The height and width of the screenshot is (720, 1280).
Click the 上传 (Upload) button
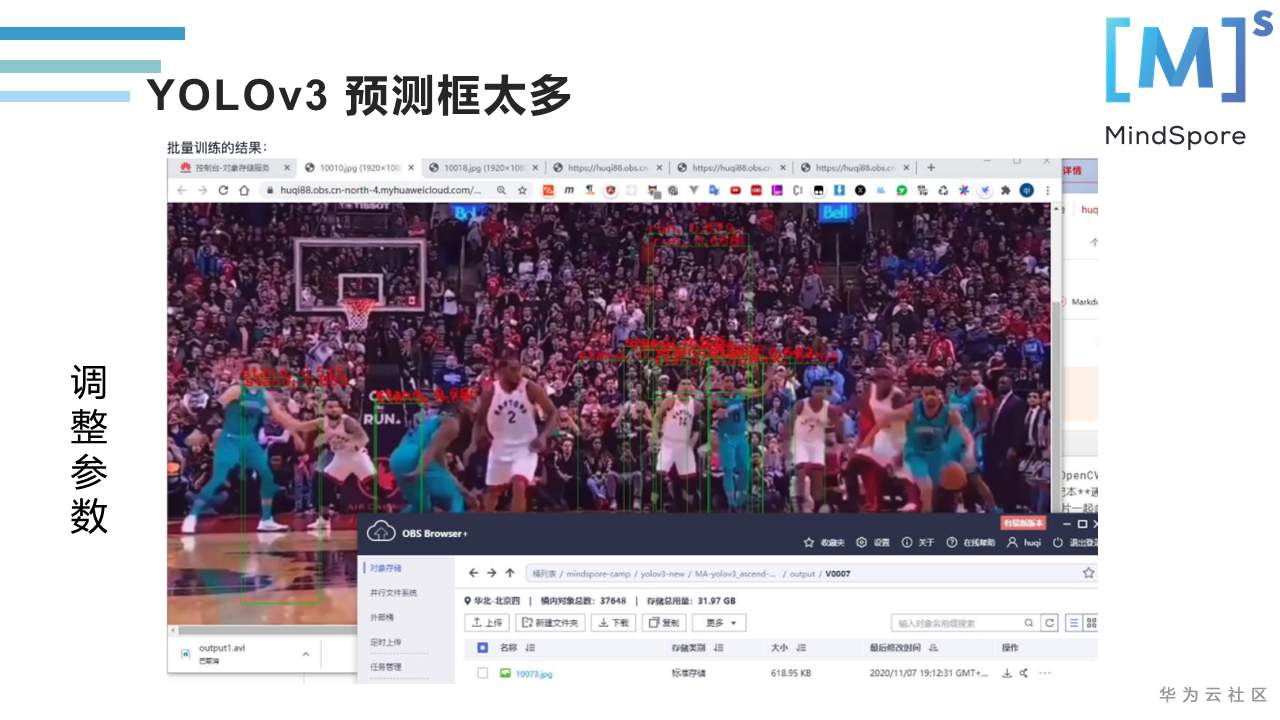489,622
